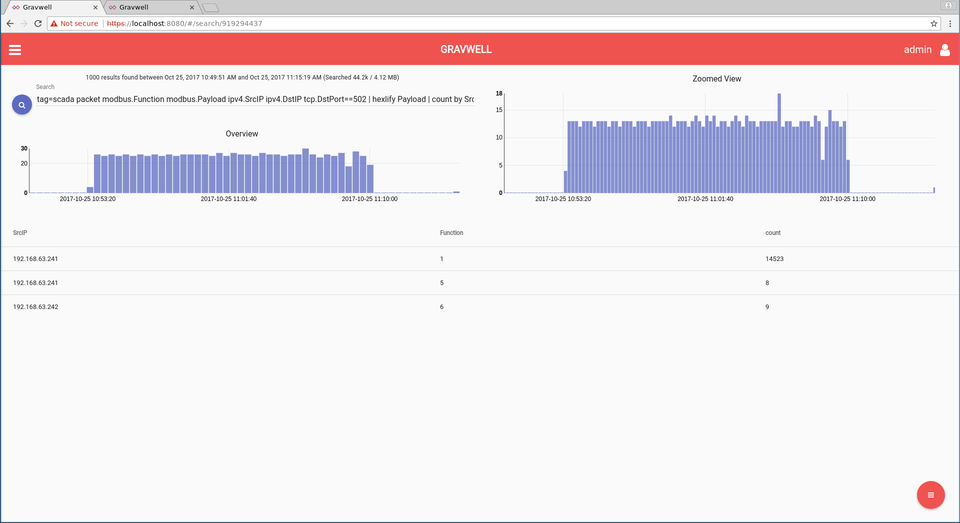
Task: Switch to the second Gravwell tab
Action: click(x=149, y=7)
